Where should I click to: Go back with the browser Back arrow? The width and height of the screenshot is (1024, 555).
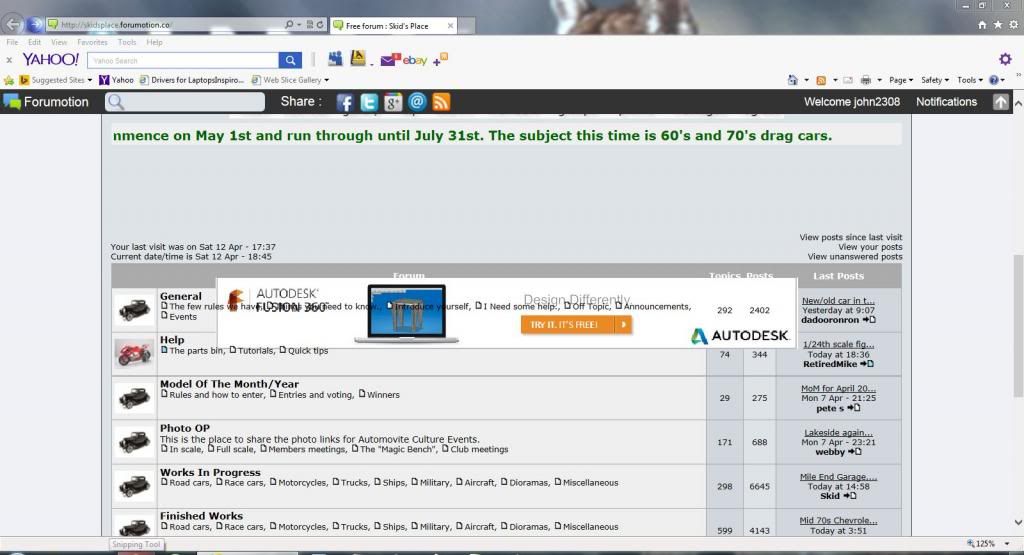(x=12, y=25)
